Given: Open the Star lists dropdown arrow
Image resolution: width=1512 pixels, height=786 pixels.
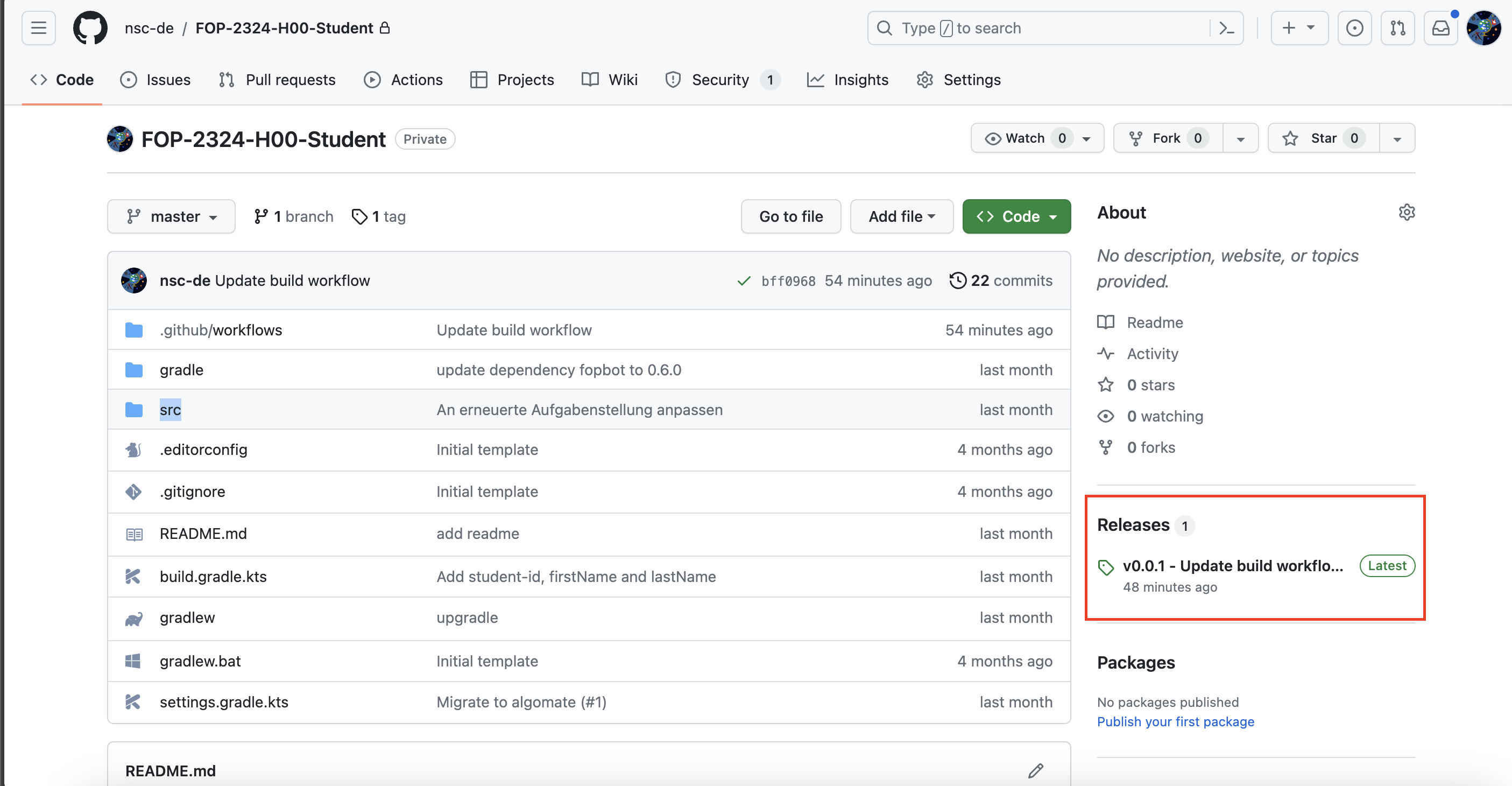Looking at the screenshot, I should (x=1397, y=139).
